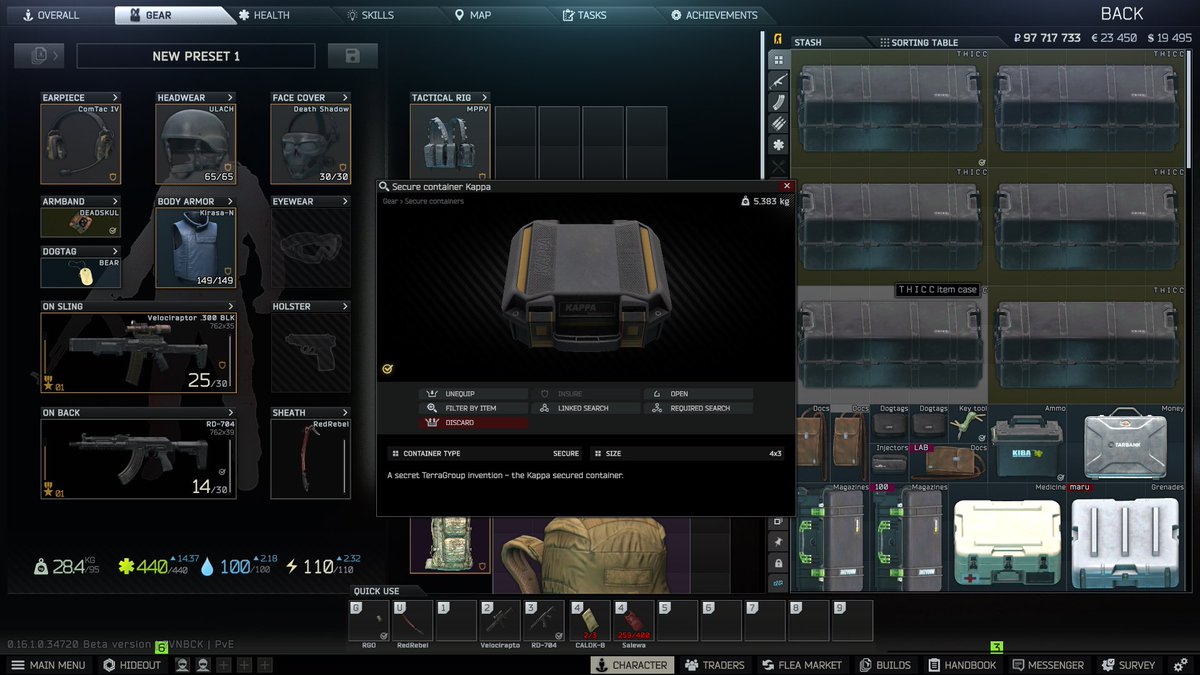1200x675 pixels.
Task: Click the save preset floppy icon
Action: 352,56
